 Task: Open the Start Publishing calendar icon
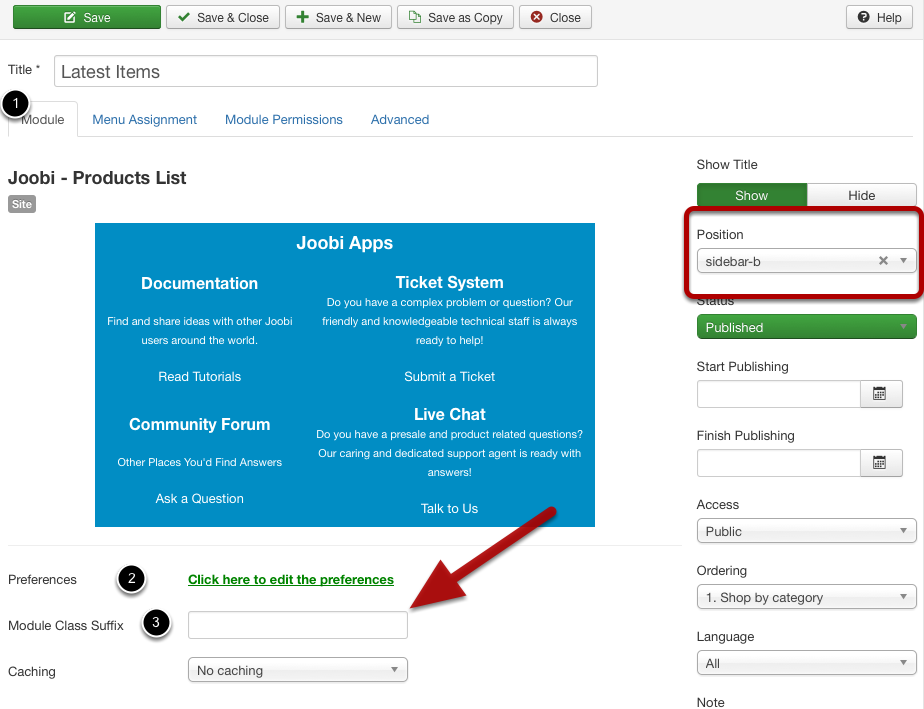tap(880, 394)
